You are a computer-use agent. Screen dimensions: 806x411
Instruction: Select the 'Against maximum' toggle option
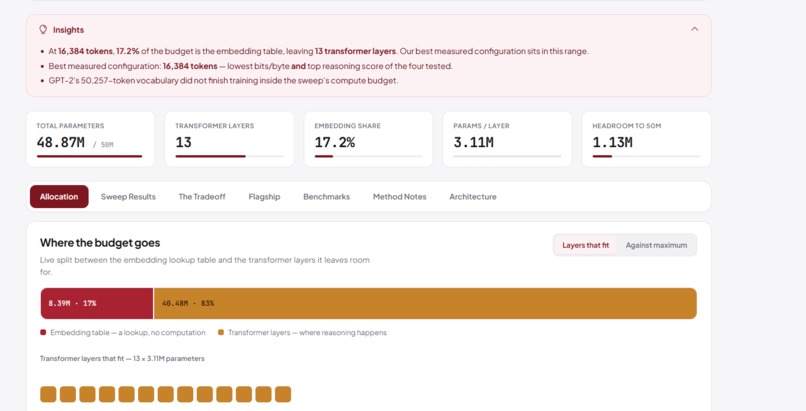pos(656,245)
